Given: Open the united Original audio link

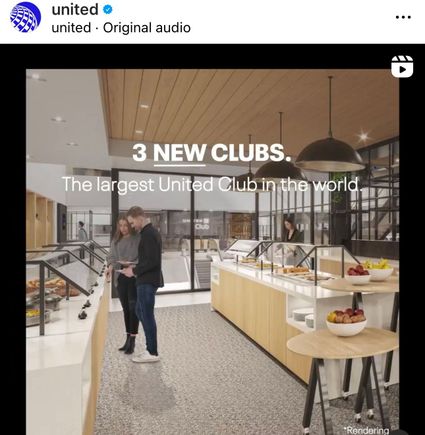Looking at the screenshot, I should tap(121, 28).
